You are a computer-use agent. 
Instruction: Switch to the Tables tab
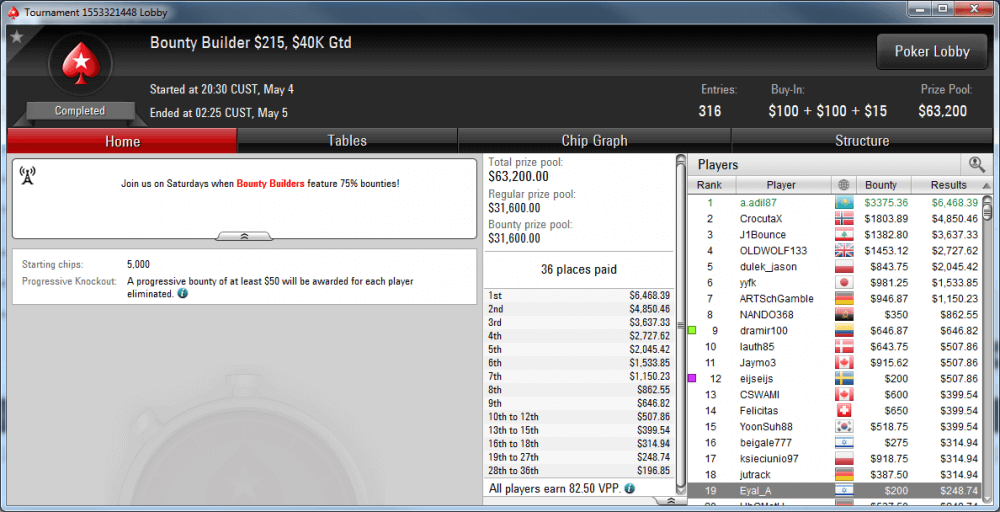347,141
